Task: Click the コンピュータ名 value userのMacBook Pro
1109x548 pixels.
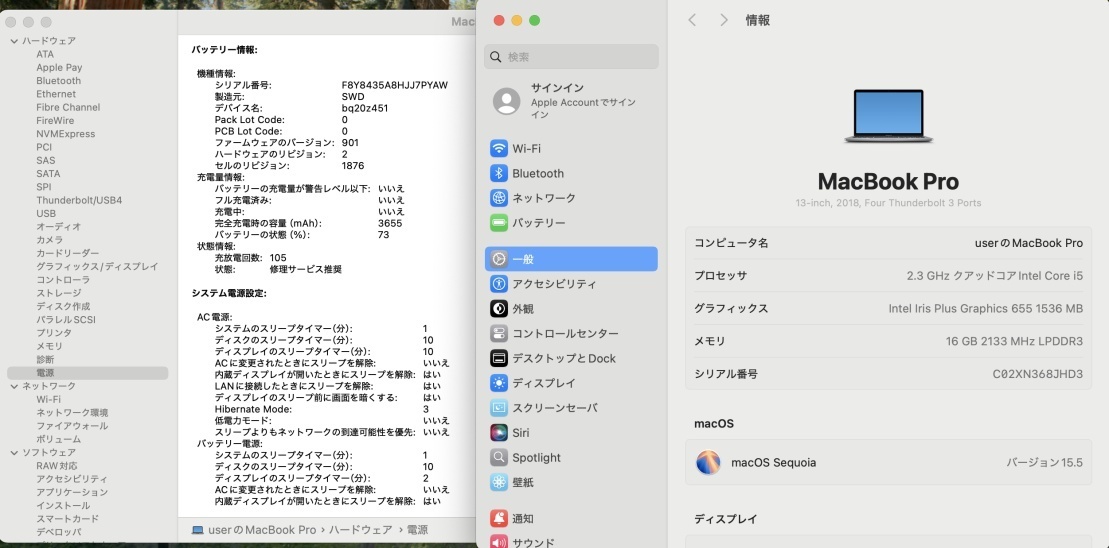Action: coord(1028,243)
